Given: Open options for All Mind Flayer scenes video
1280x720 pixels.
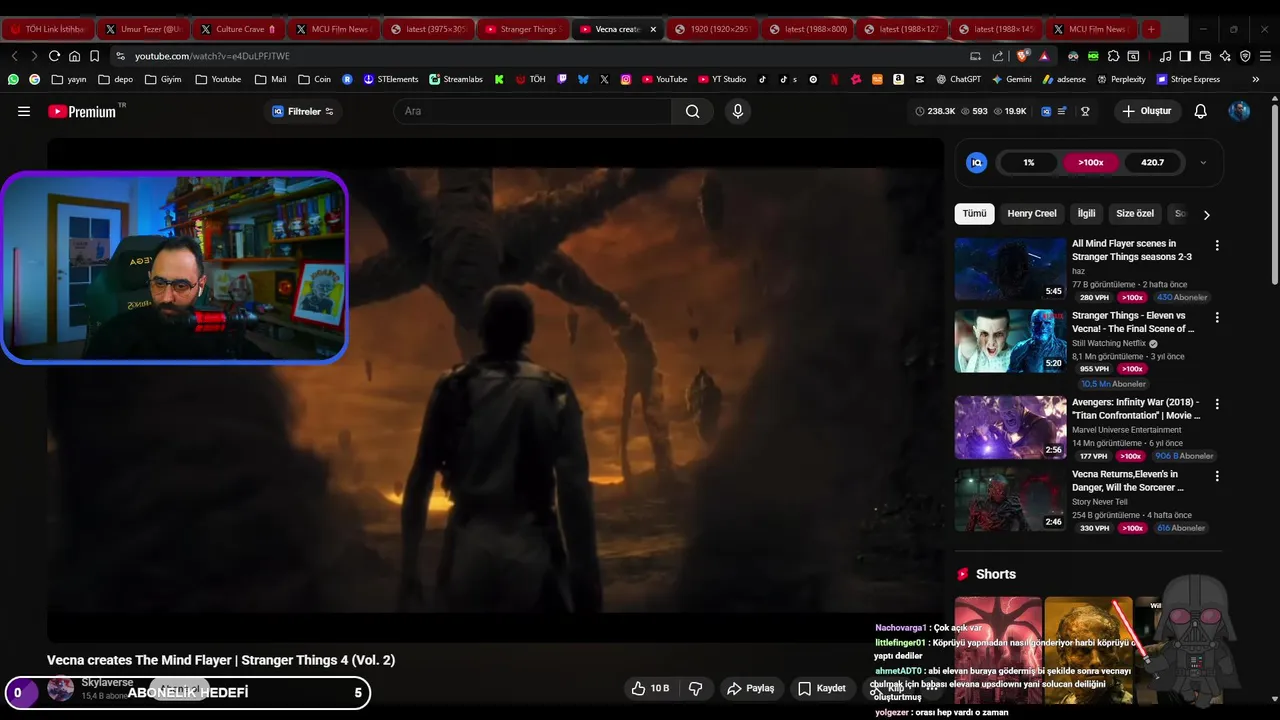Looking at the screenshot, I should tap(1217, 245).
